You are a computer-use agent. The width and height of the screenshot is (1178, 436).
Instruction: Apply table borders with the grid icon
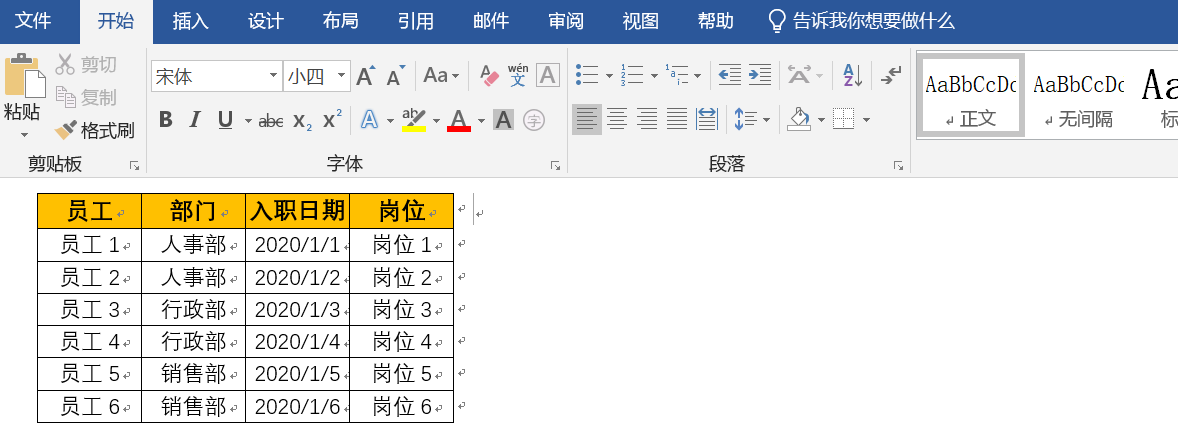coord(844,119)
